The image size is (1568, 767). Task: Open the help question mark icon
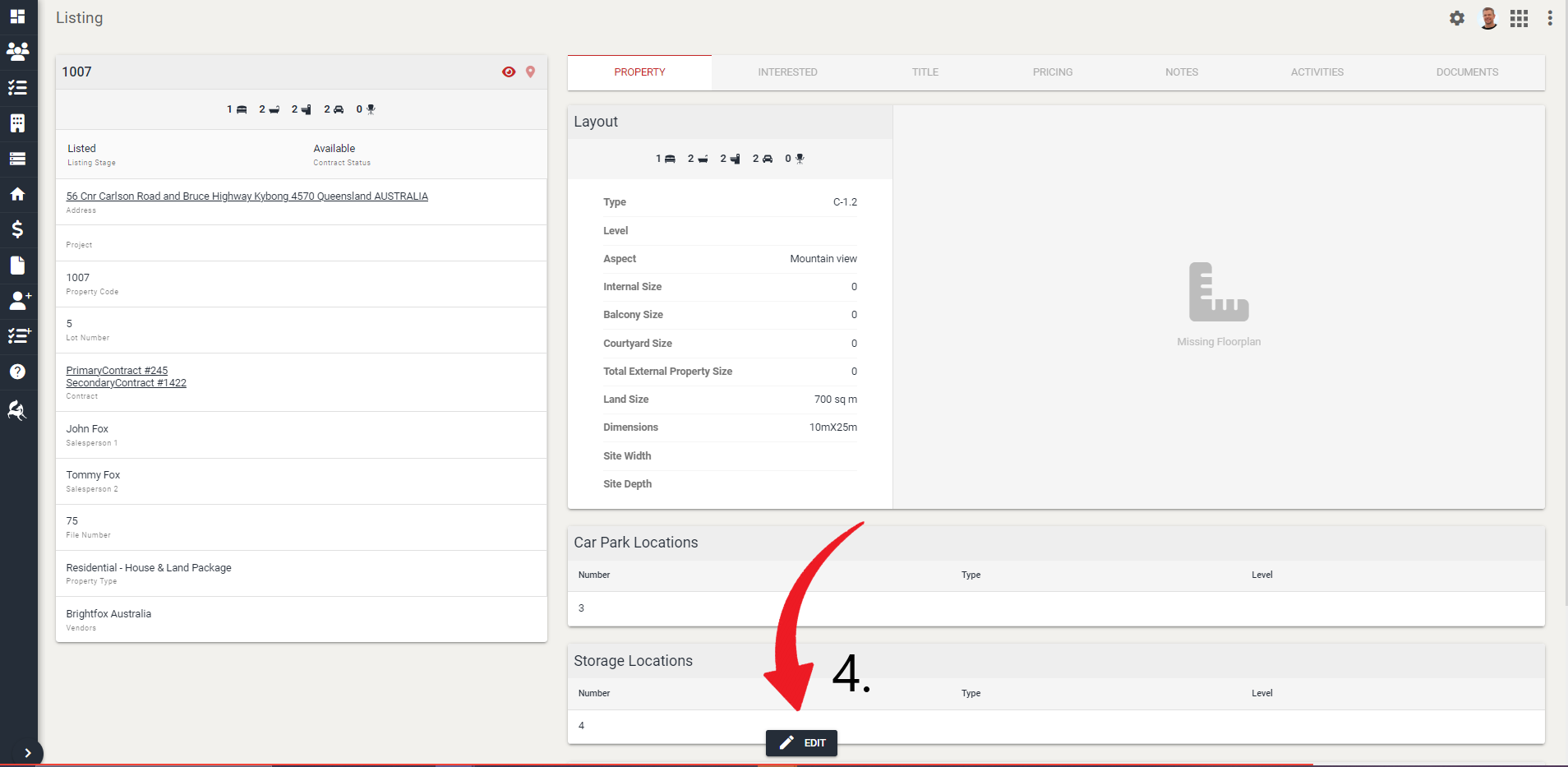click(x=17, y=372)
